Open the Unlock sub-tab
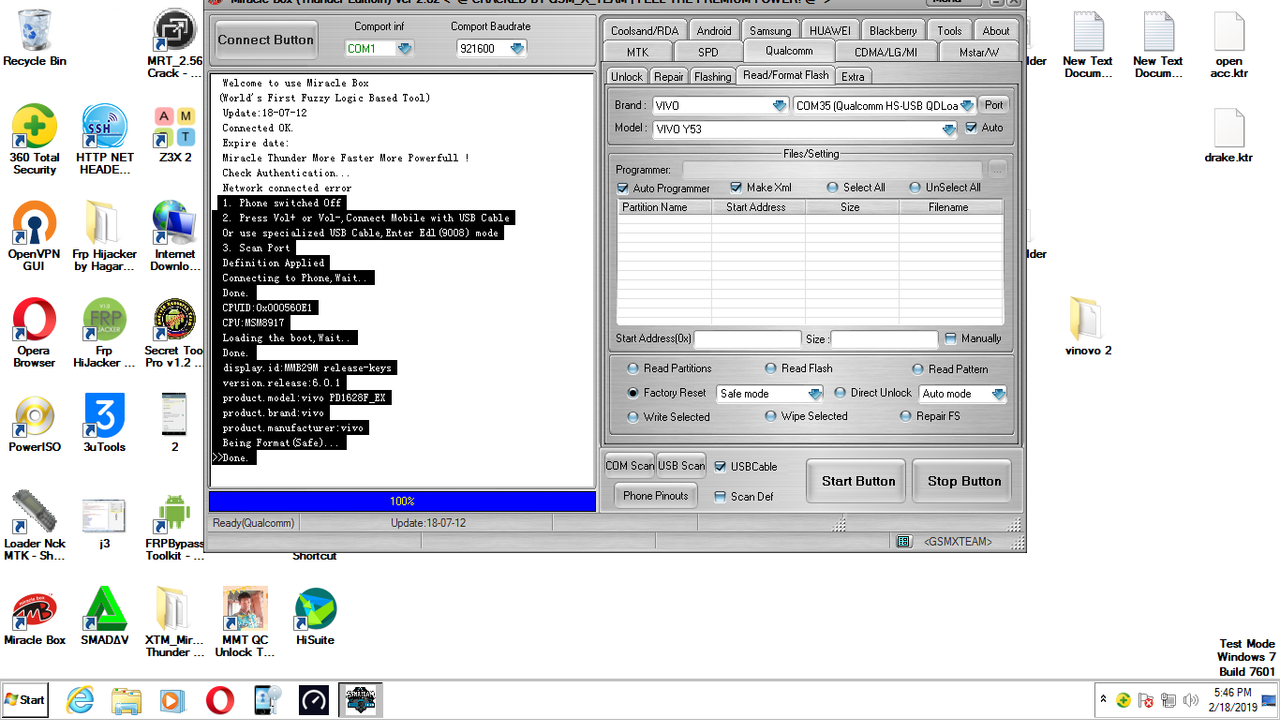 627,76
